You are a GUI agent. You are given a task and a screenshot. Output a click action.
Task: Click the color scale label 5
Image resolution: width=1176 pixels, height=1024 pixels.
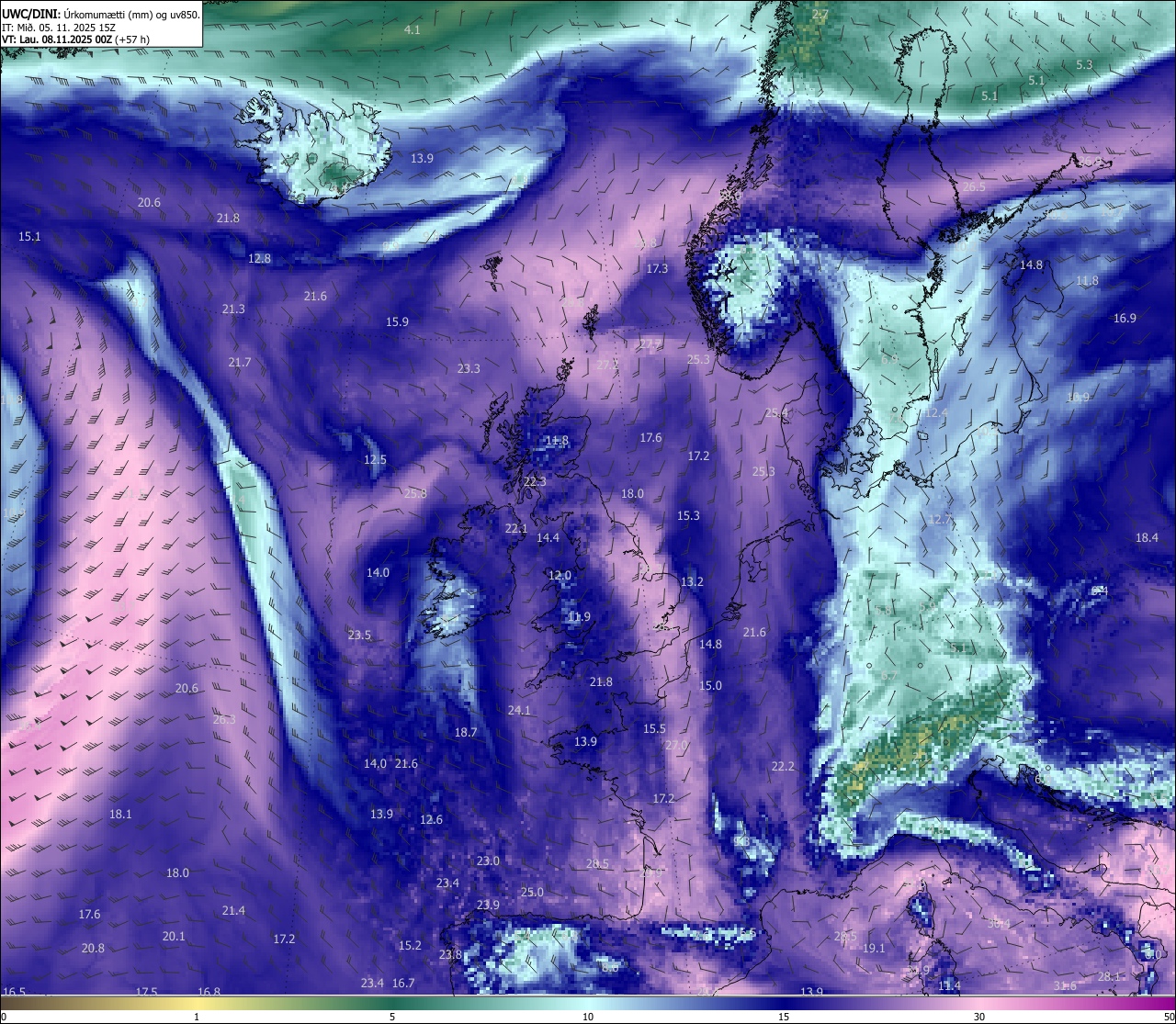[x=392, y=1017]
